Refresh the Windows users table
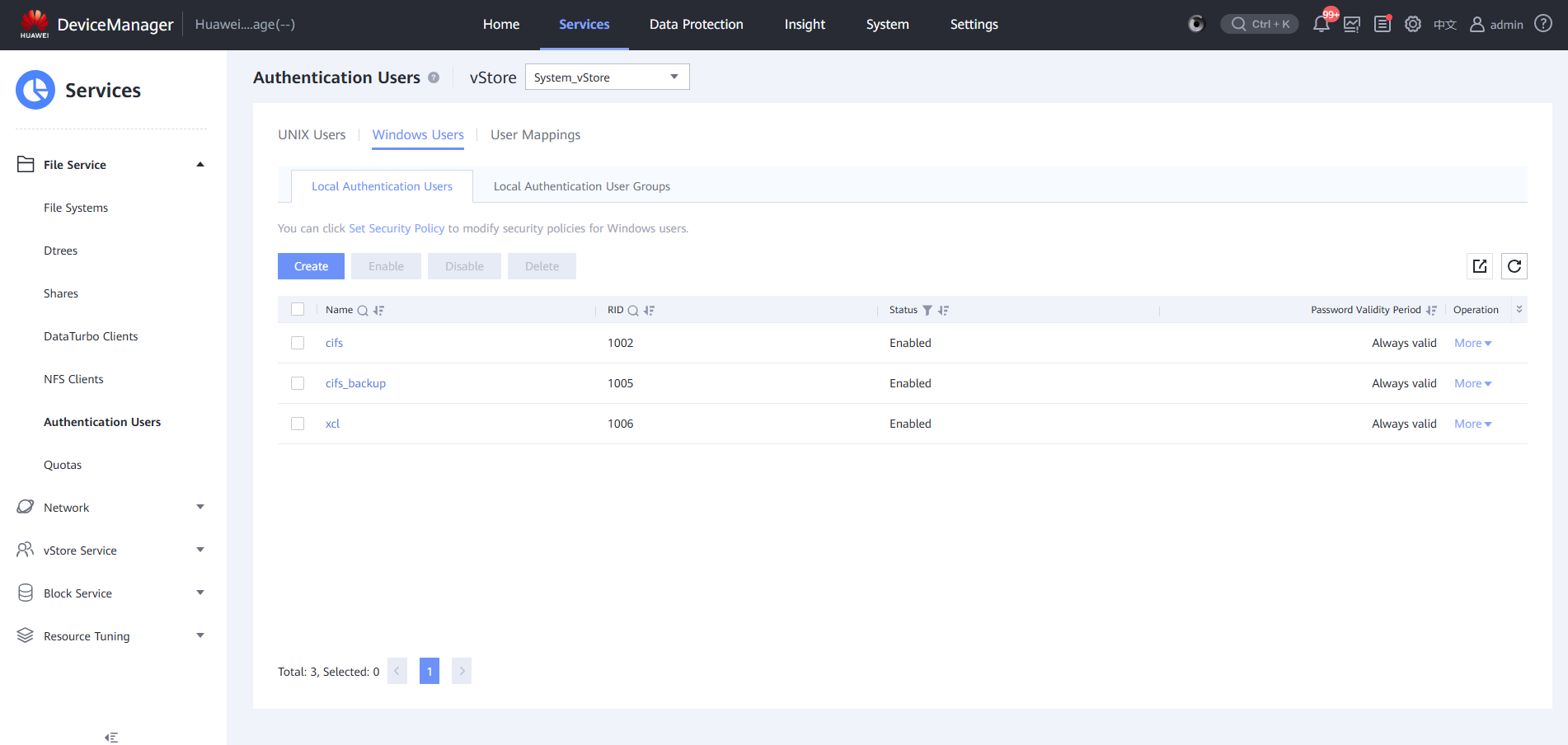The image size is (1568, 745). coord(1514,266)
